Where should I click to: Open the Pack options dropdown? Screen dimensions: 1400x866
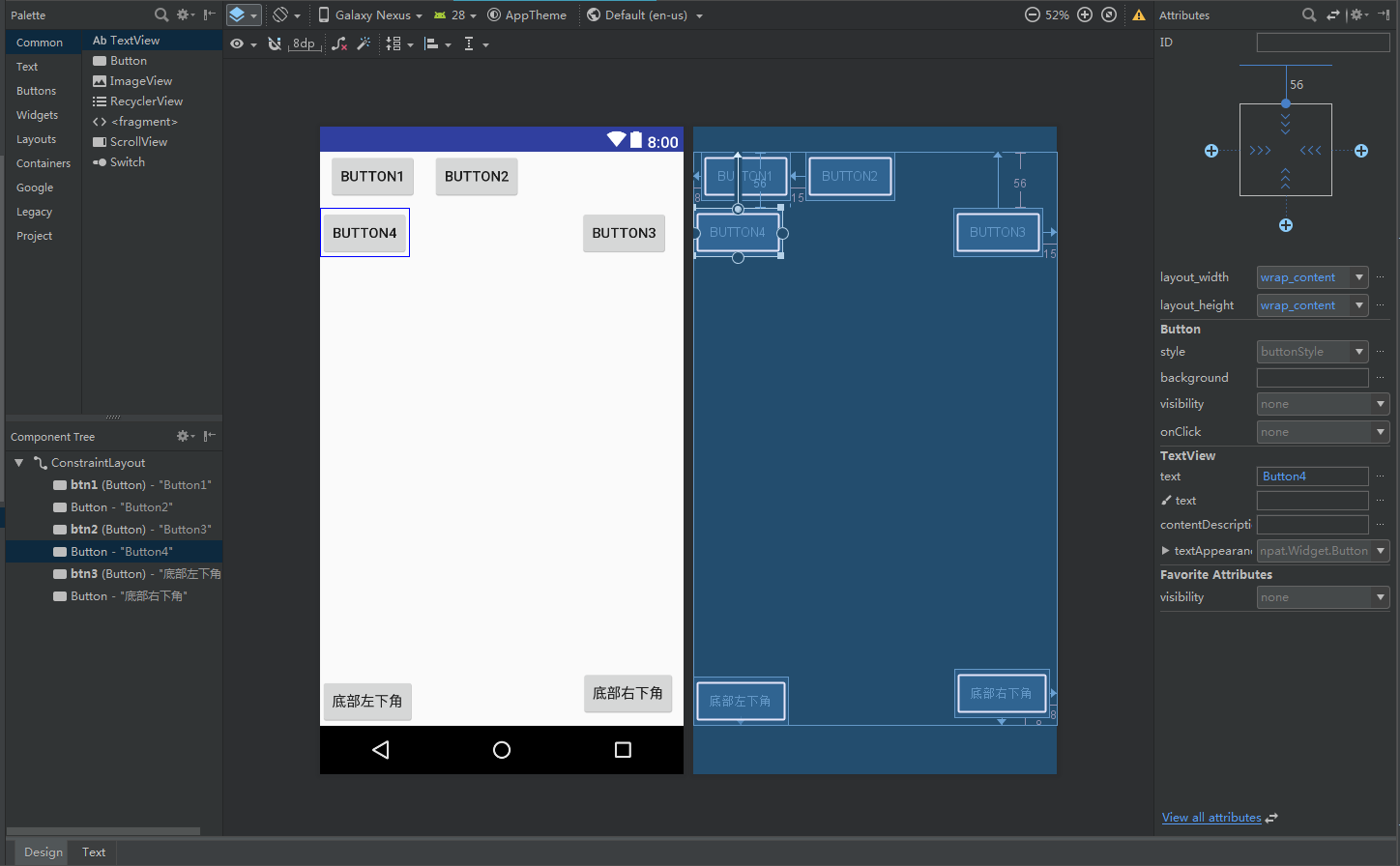click(x=399, y=43)
